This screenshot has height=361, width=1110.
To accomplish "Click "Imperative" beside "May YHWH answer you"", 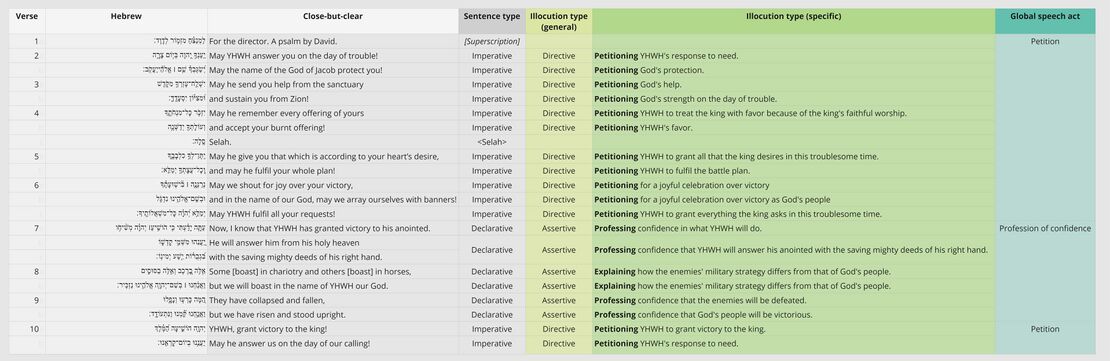I will [491, 56].
